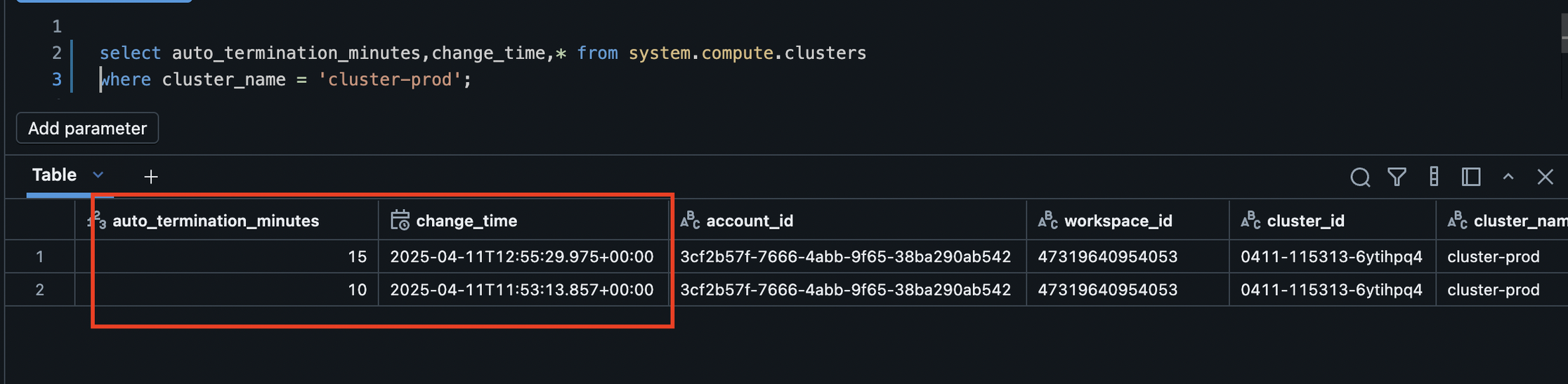1568x384 pixels.
Task: Select the workspace_id column header
Action: [x=1118, y=221]
